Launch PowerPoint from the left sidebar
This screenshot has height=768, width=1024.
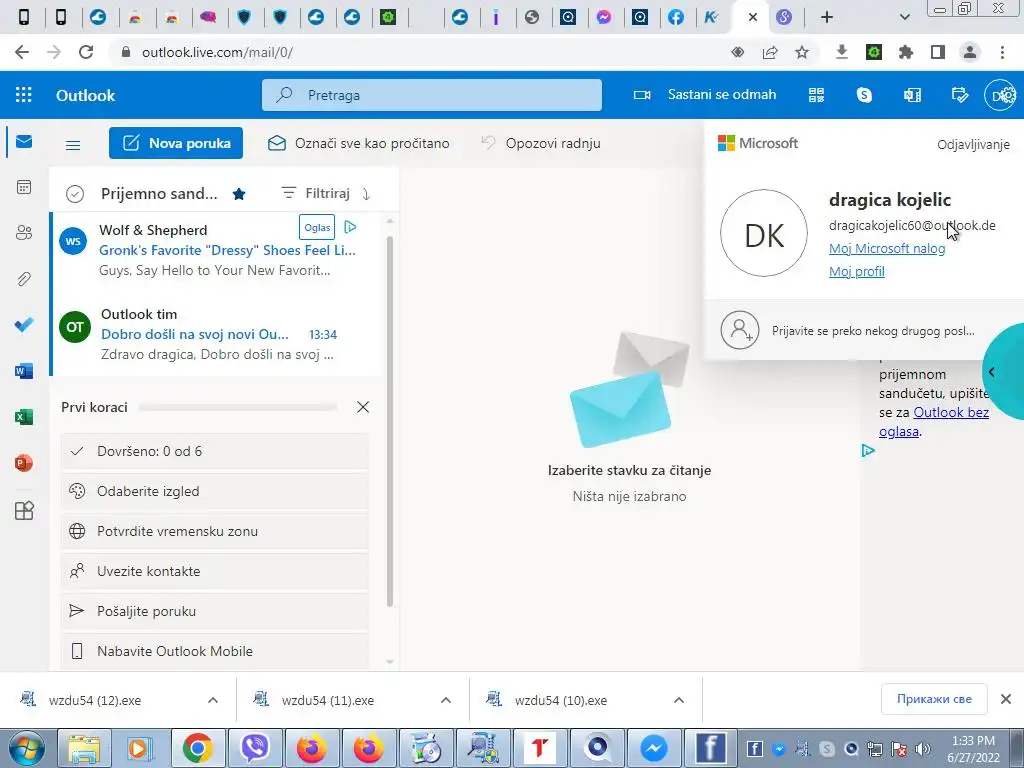tap(24, 463)
